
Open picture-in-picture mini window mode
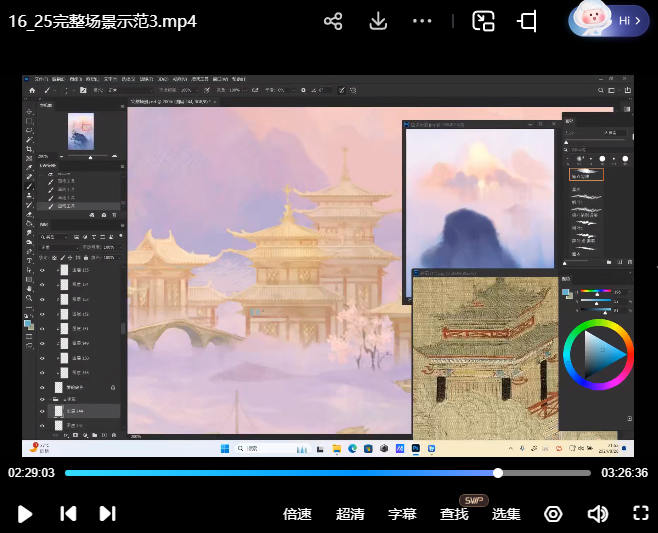[x=484, y=21]
